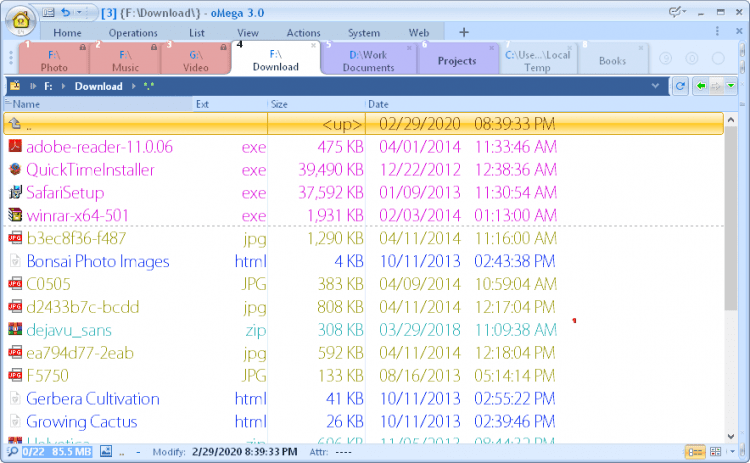
Task: Open the view mode dropdown in the status bar
Action: [x=733, y=452]
